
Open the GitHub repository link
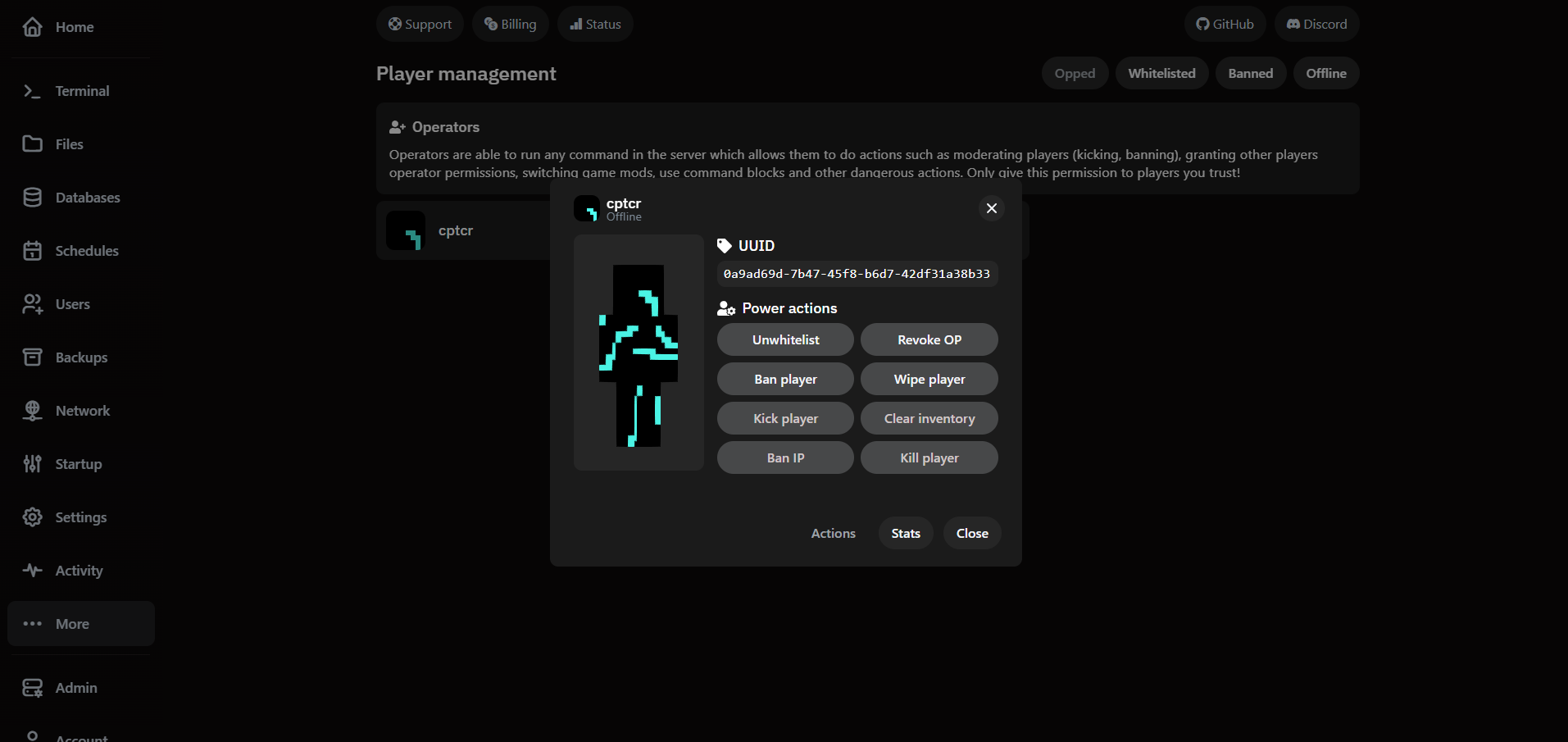pos(1225,24)
